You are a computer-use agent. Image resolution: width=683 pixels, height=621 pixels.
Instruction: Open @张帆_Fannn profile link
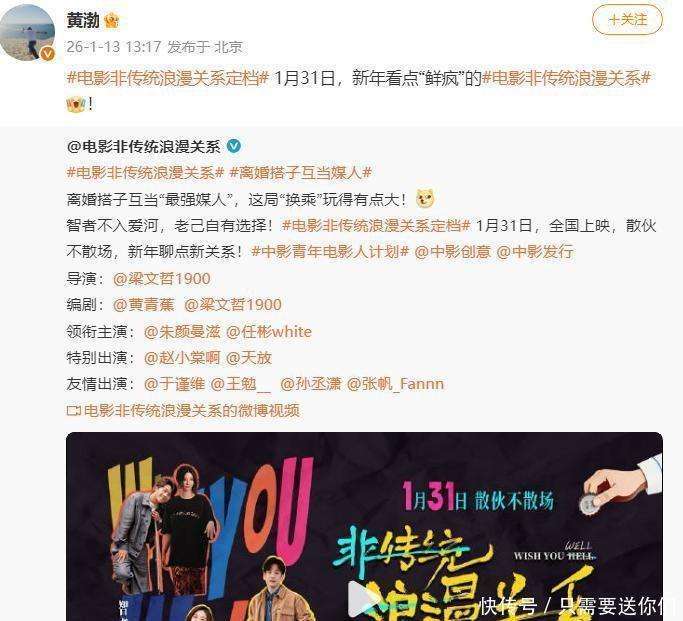pos(396,384)
